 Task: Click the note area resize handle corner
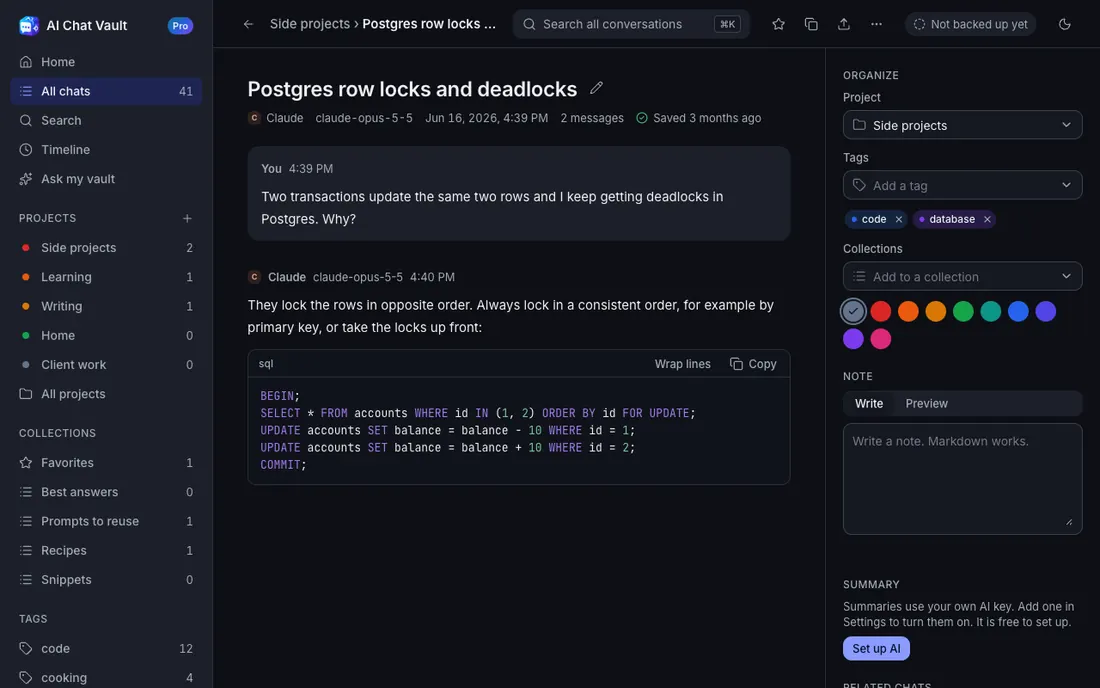coord(1069,522)
